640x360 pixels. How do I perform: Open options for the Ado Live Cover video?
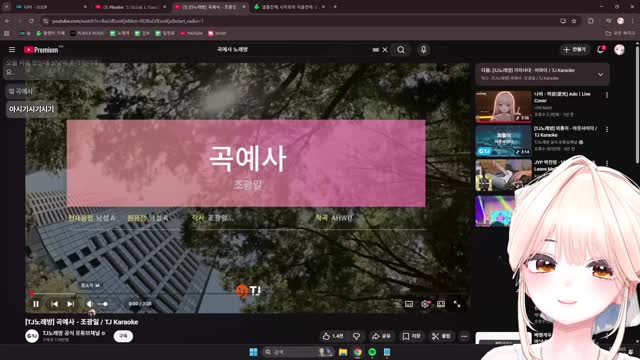coord(607,95)
